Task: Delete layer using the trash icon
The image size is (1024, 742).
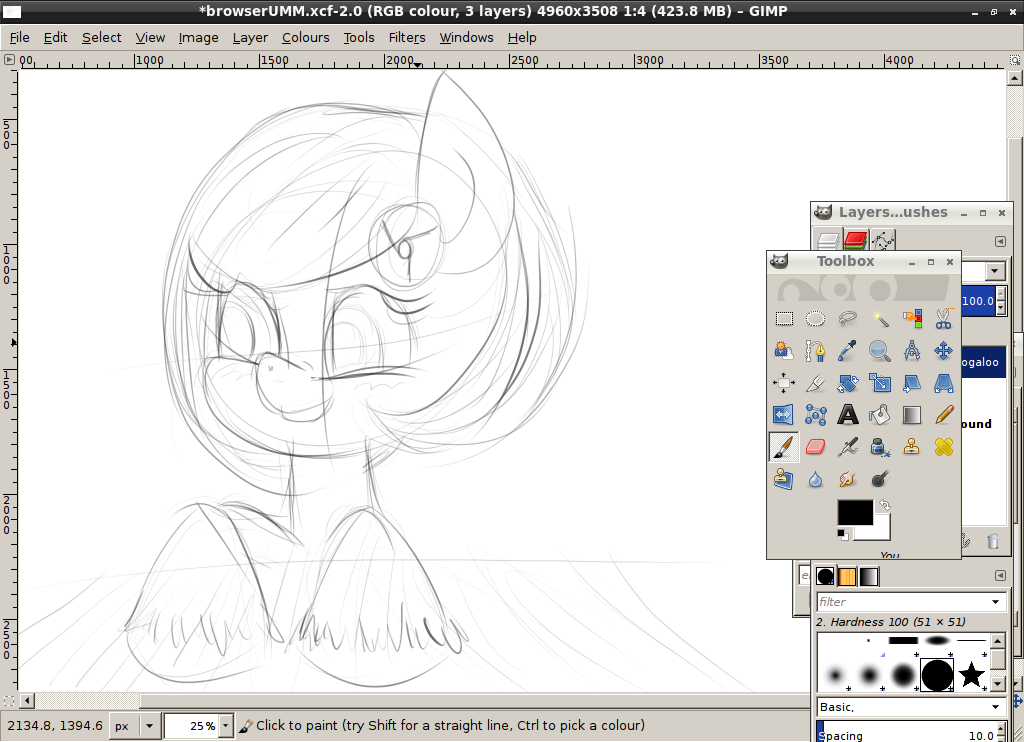Action: (x=993, y=541)
